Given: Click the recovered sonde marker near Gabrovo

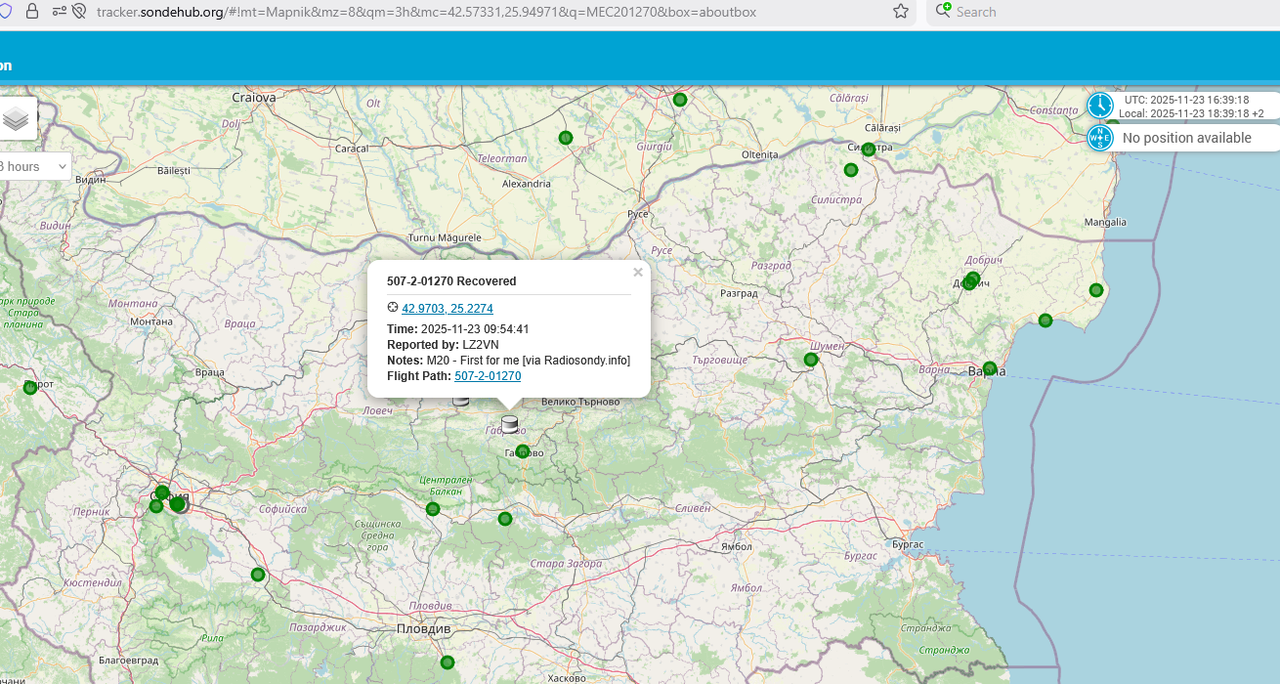Looking at the screenshot, I should [510, 424].
